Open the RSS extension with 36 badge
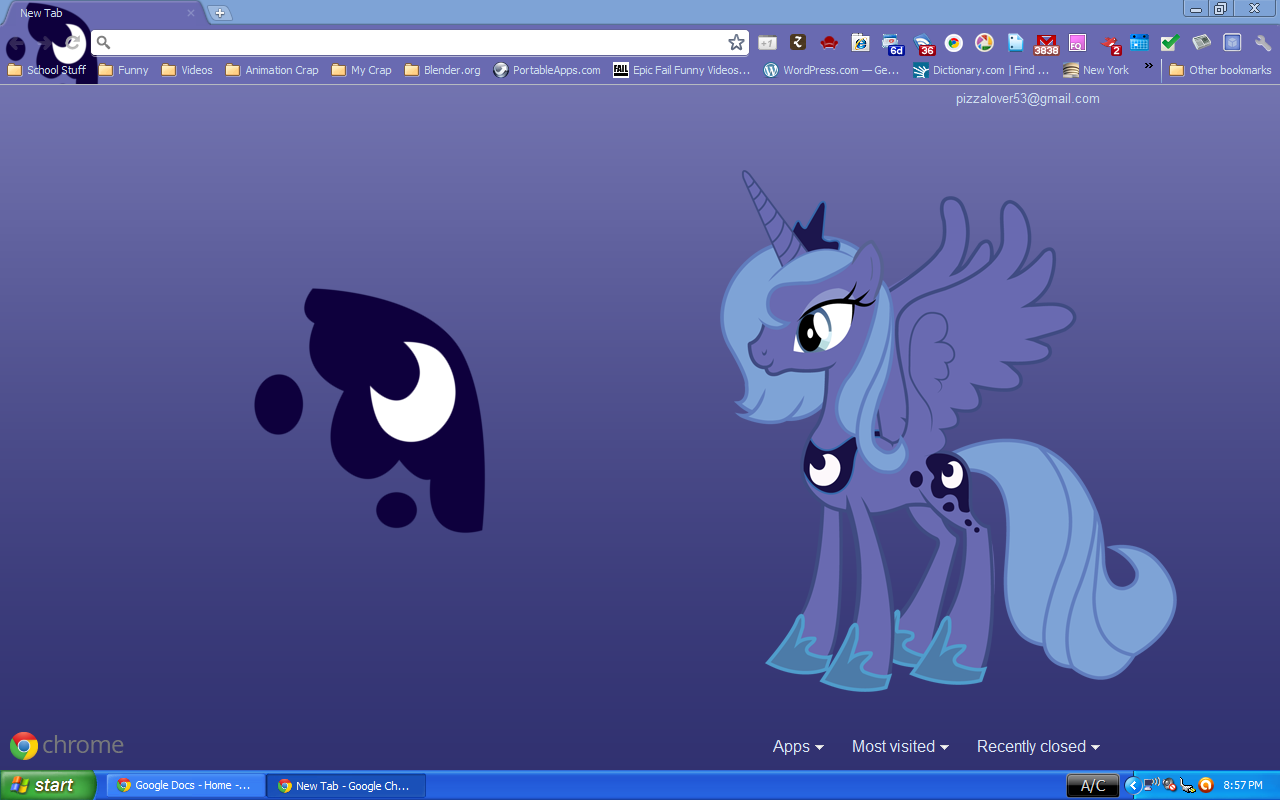Viewport: 1280px width, 800px height. [924, 43]
